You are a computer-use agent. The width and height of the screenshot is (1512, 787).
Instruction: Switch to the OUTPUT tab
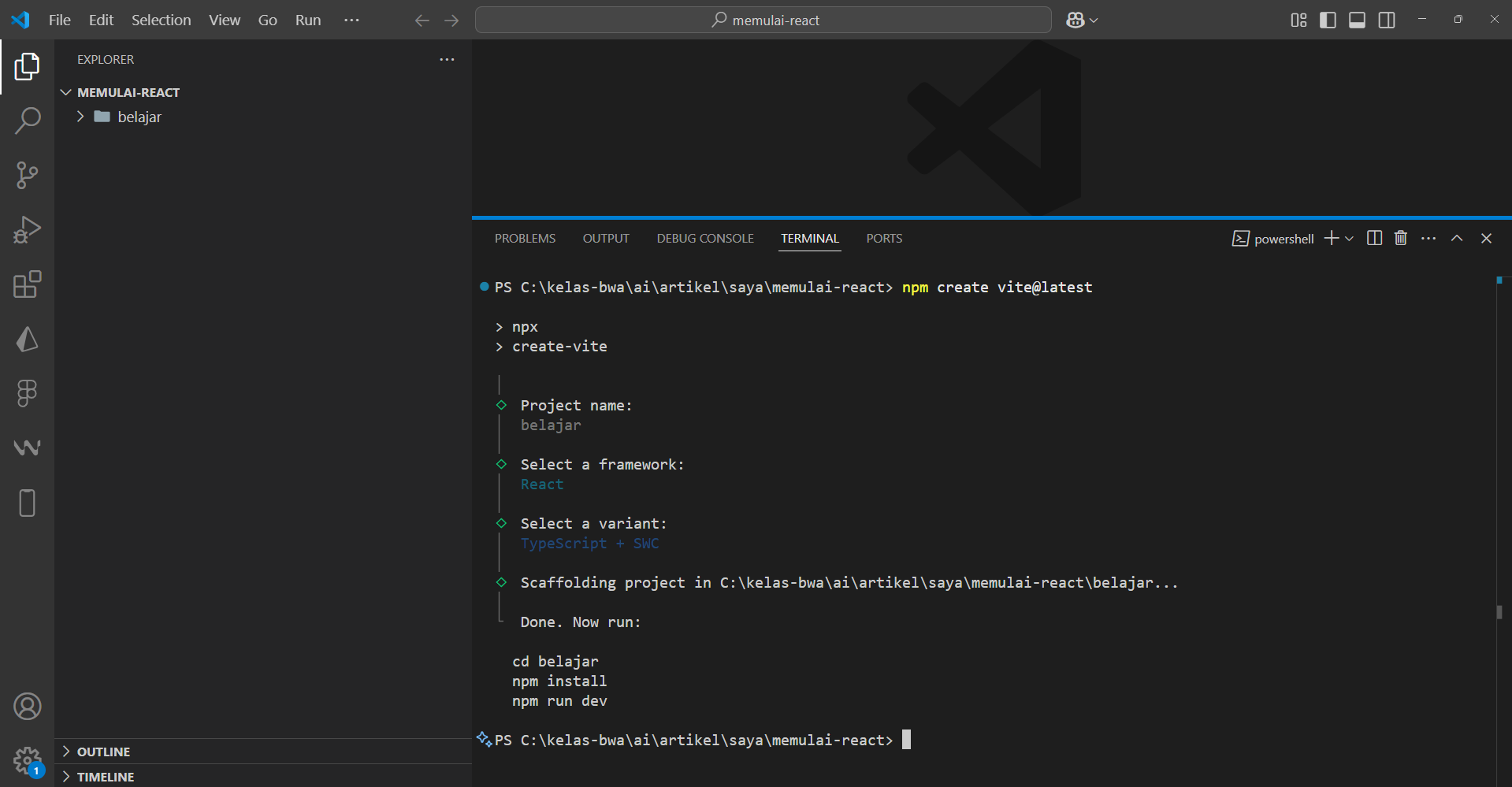coord(606,238)
